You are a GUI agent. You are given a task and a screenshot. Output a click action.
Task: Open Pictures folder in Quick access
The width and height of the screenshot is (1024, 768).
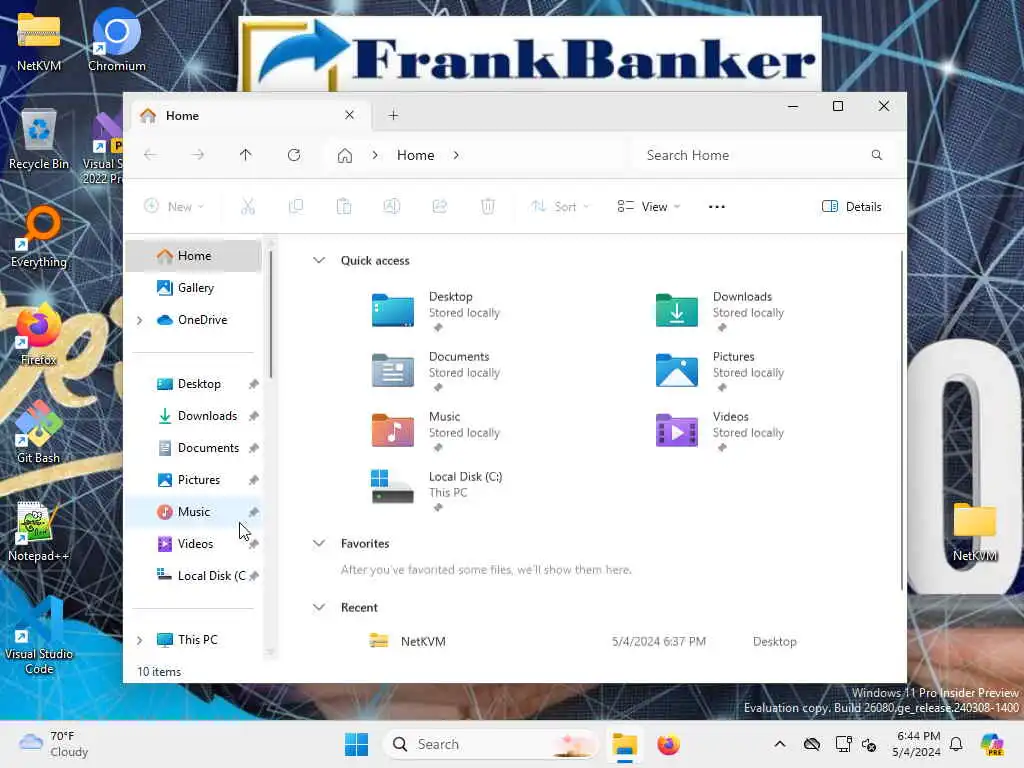720,371
